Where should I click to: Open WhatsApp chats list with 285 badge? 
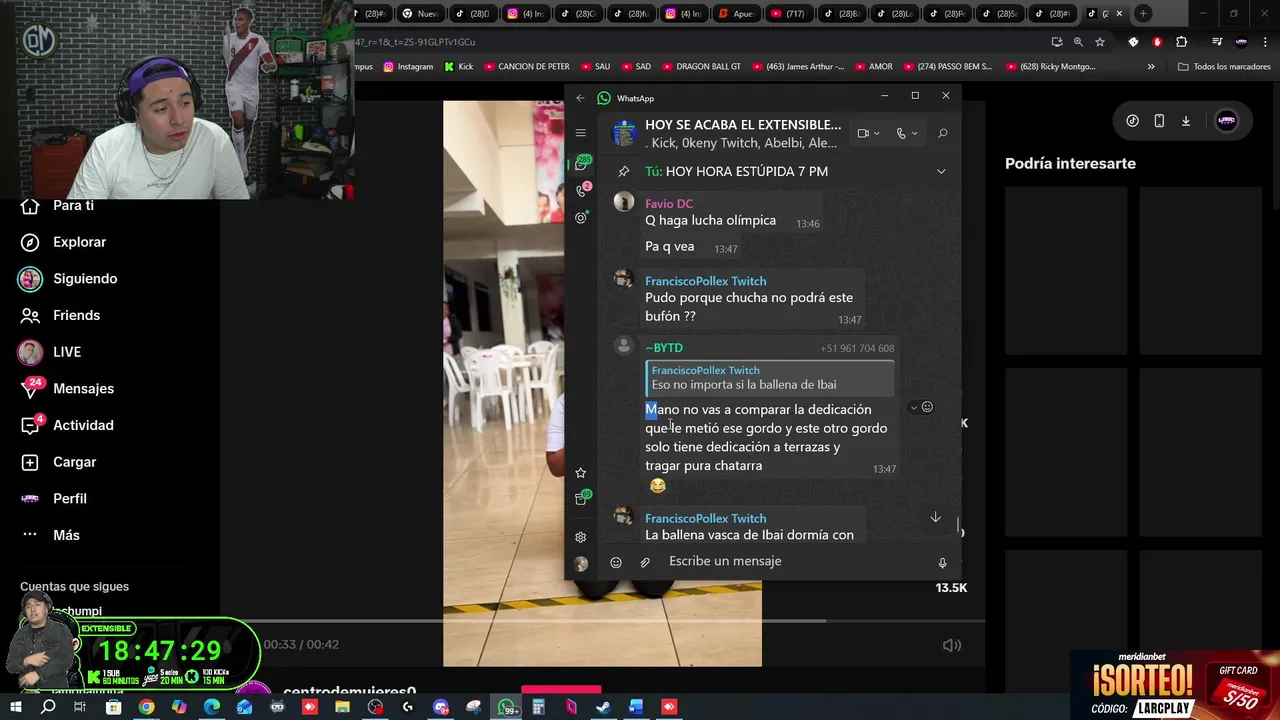pyautogui.click(x=581, y=163)
